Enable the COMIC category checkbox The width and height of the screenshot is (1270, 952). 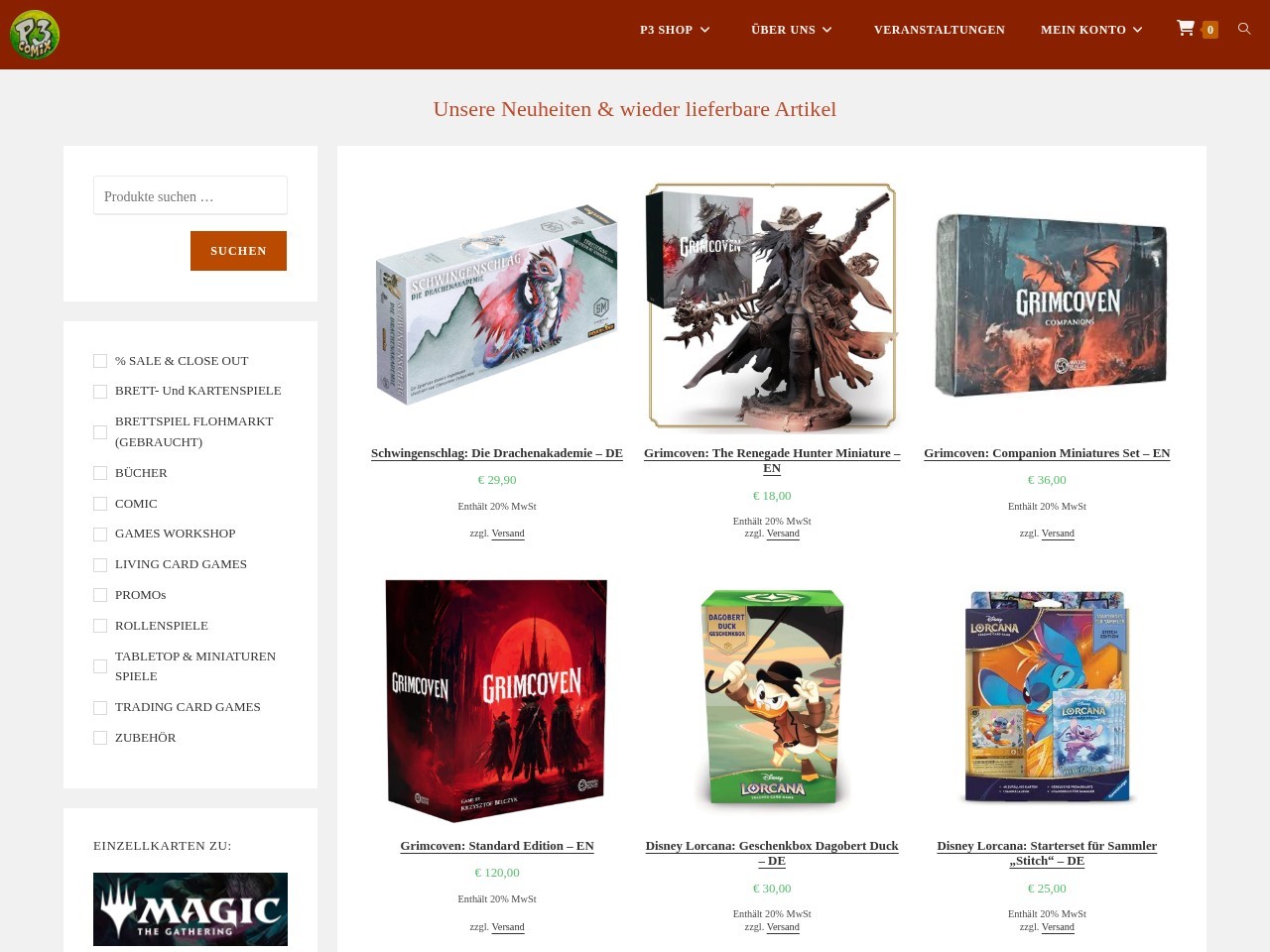pyautogui.click(x=100, y=504)
